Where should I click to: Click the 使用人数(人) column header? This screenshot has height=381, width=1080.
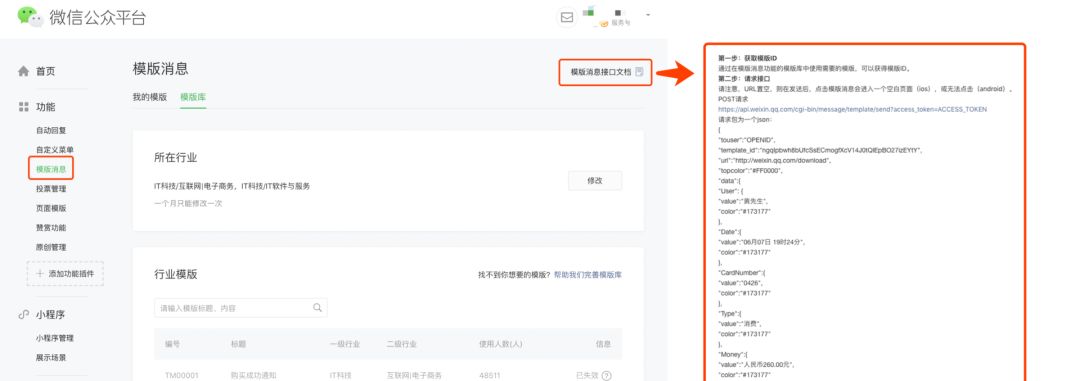(501, 344)
